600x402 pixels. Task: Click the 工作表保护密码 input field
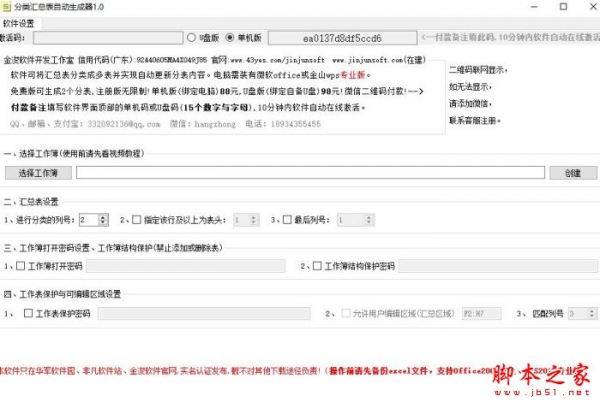click(204, 314)
